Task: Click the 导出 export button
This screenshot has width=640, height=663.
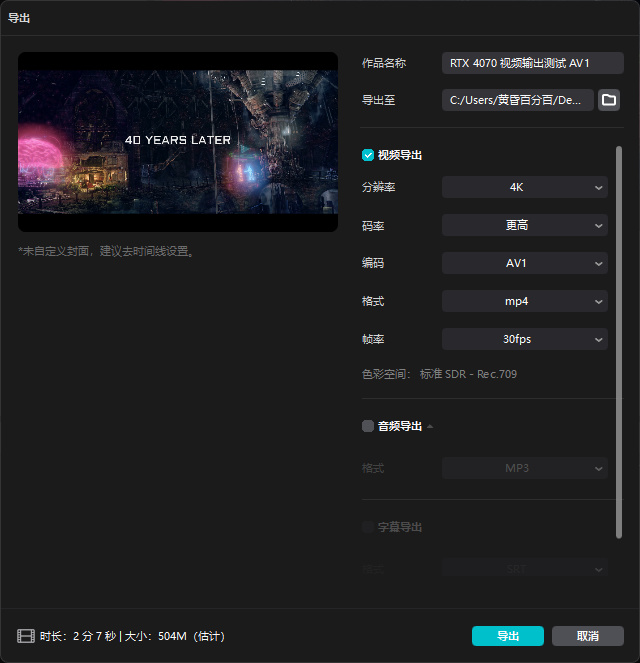Action: pos(508,636)
